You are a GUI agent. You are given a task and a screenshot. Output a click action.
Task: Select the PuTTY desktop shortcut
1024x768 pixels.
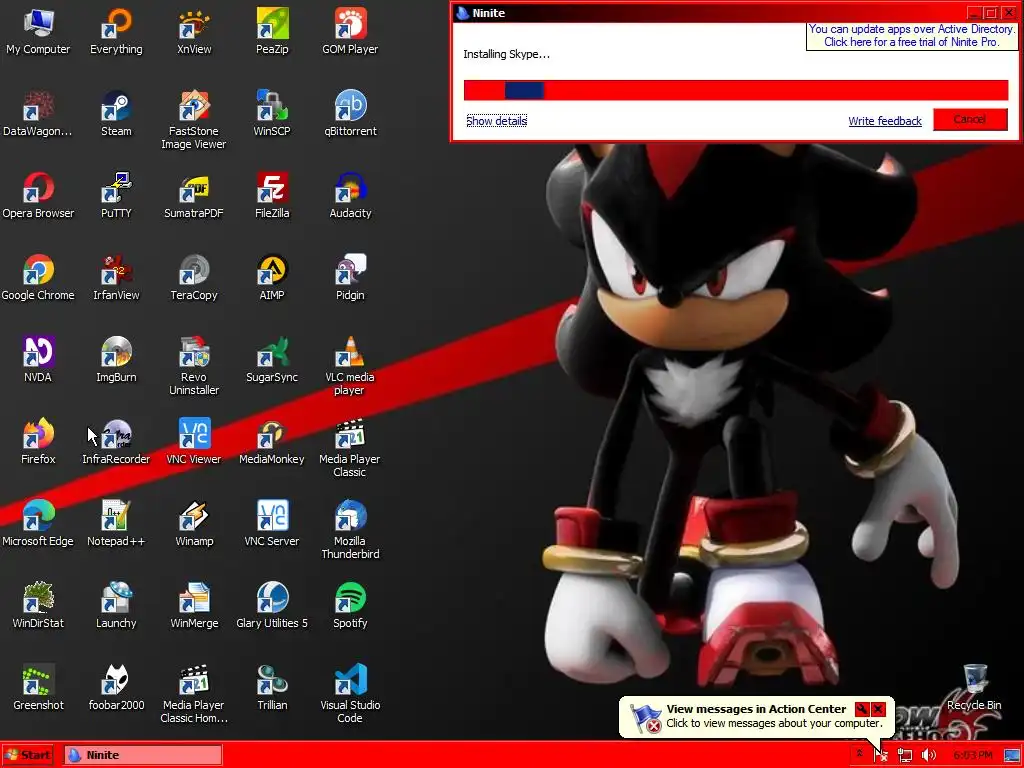pos(116,195)
